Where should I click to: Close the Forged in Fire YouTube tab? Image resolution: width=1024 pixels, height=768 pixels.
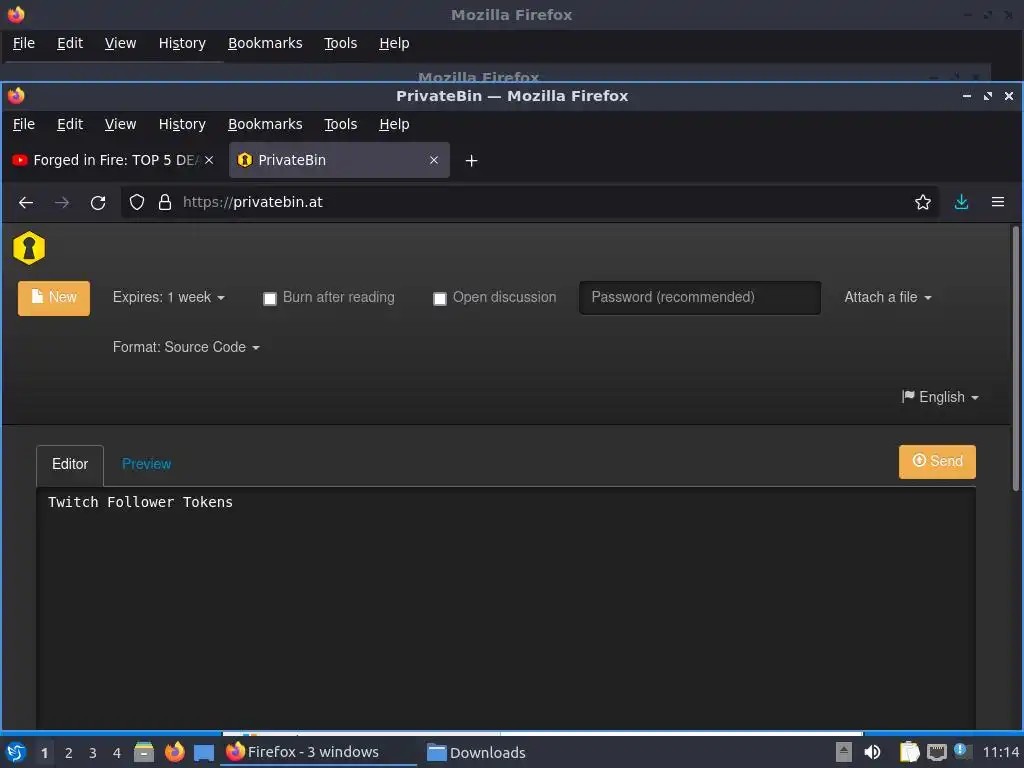pos(209,160)
